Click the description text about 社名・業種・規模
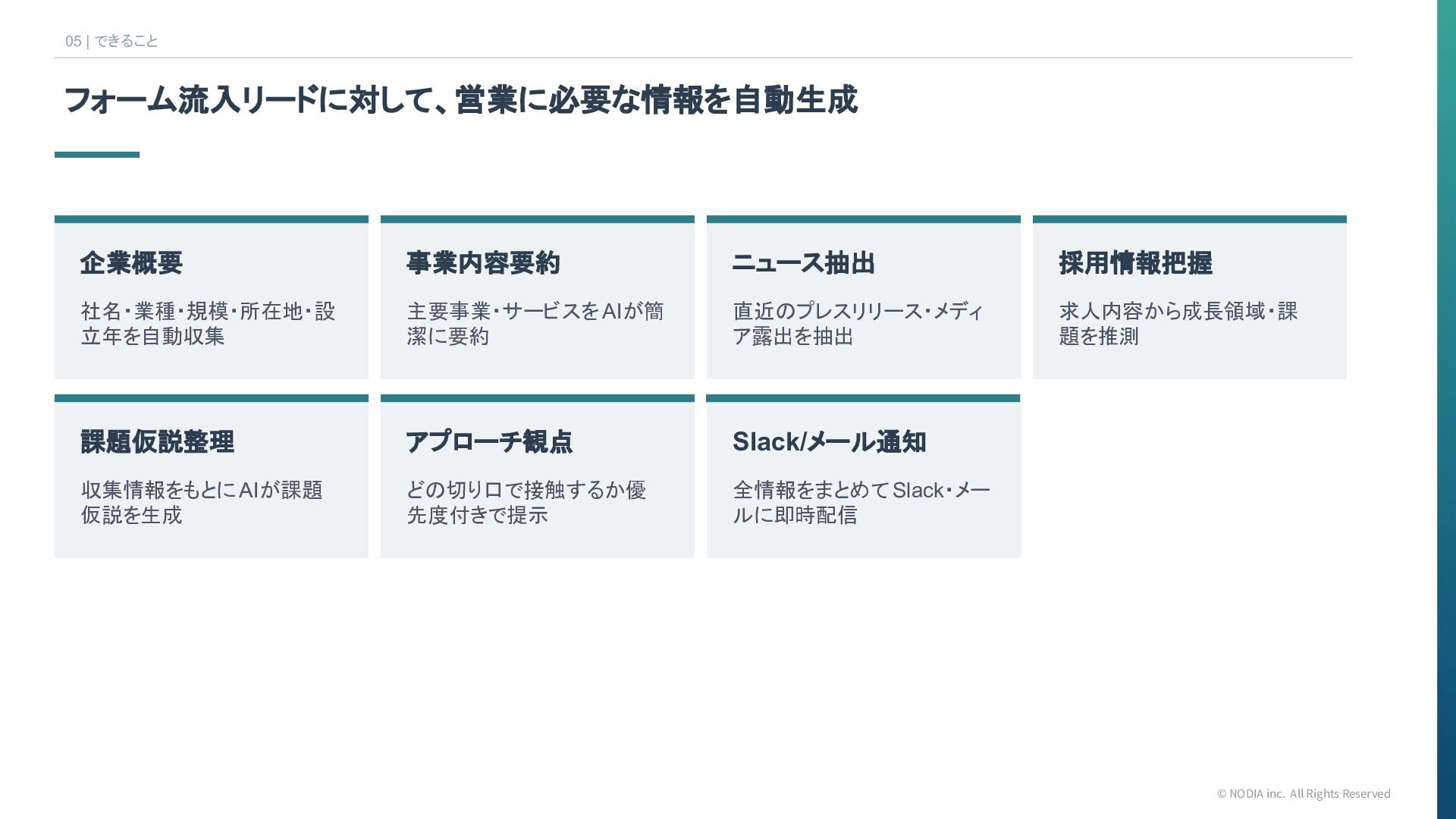The width and height of the screenshot is (1456, 819). (x=208, y=324)
